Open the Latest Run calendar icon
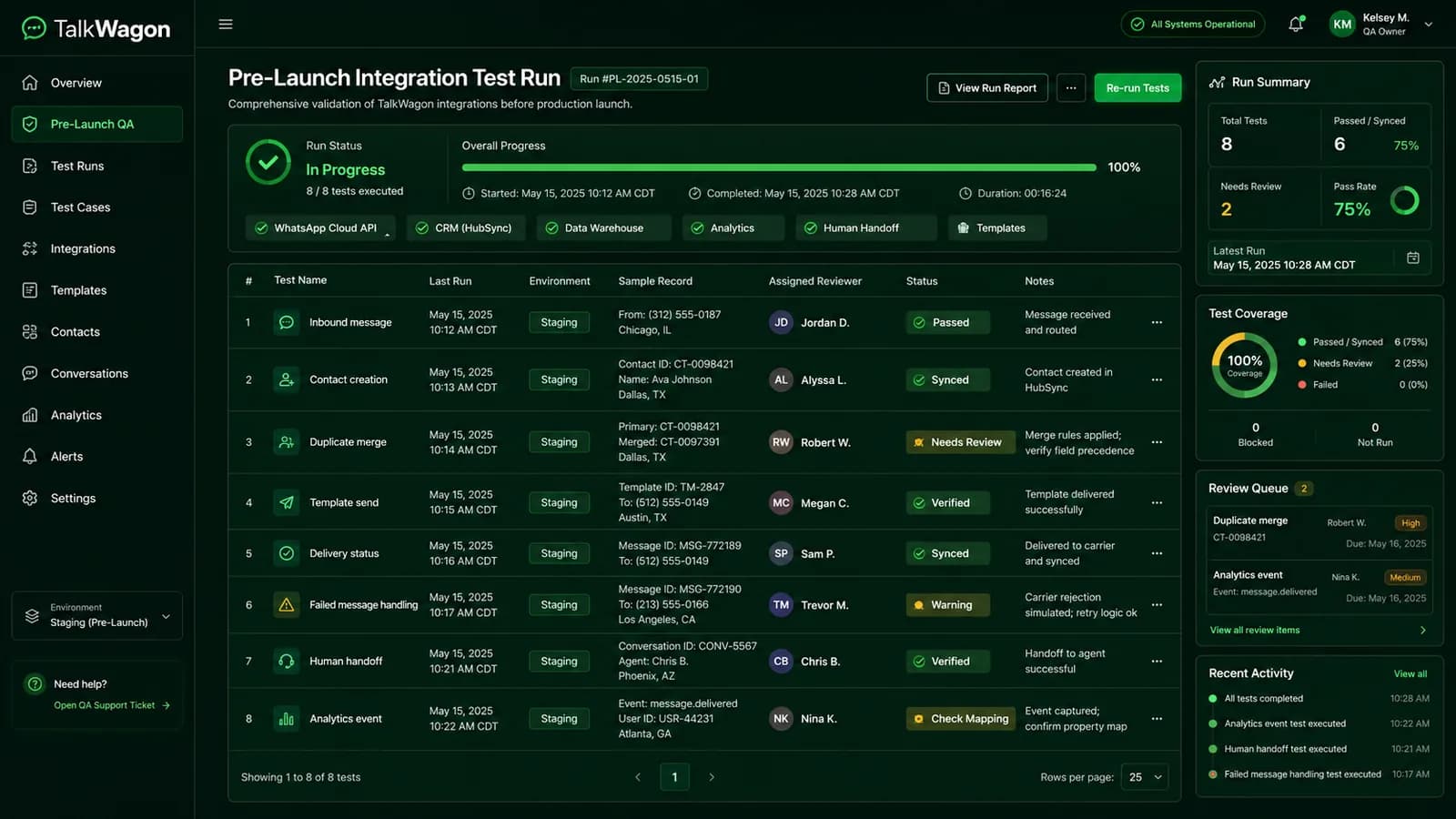 pos(1413,258)
